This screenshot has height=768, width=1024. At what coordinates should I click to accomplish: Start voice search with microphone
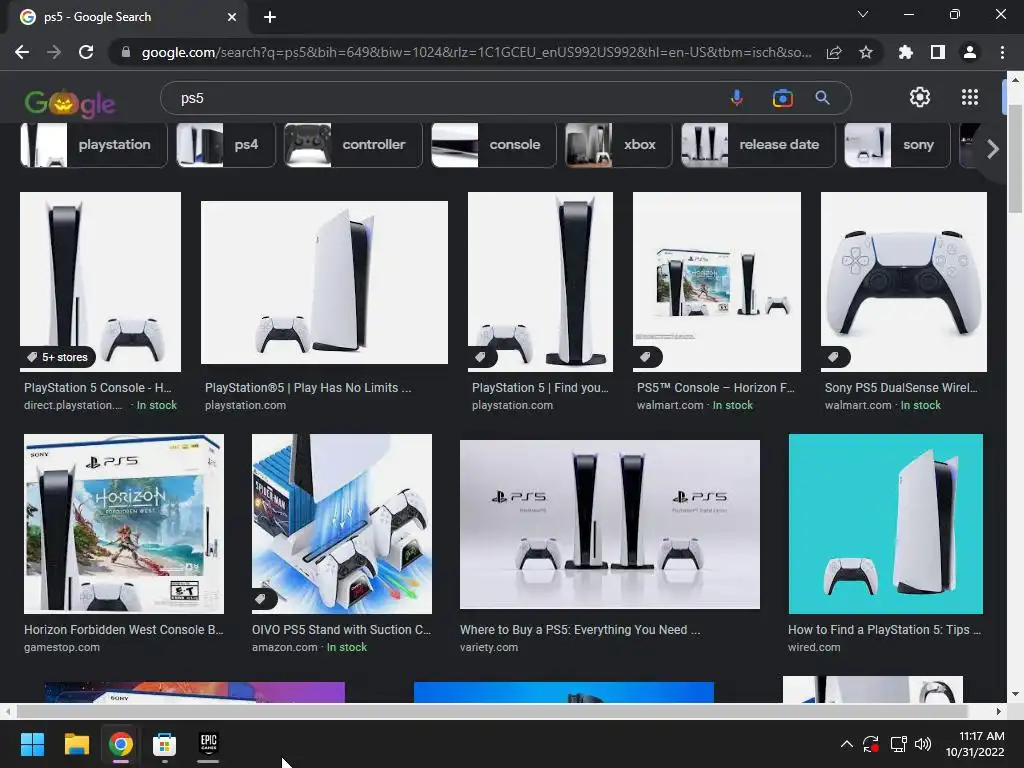737,98
